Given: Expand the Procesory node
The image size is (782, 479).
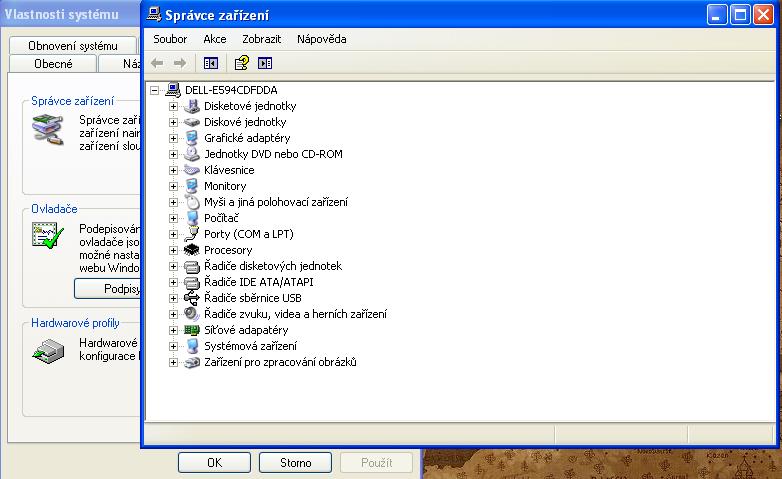Looking at the screenshot, I should click(173, 250).
